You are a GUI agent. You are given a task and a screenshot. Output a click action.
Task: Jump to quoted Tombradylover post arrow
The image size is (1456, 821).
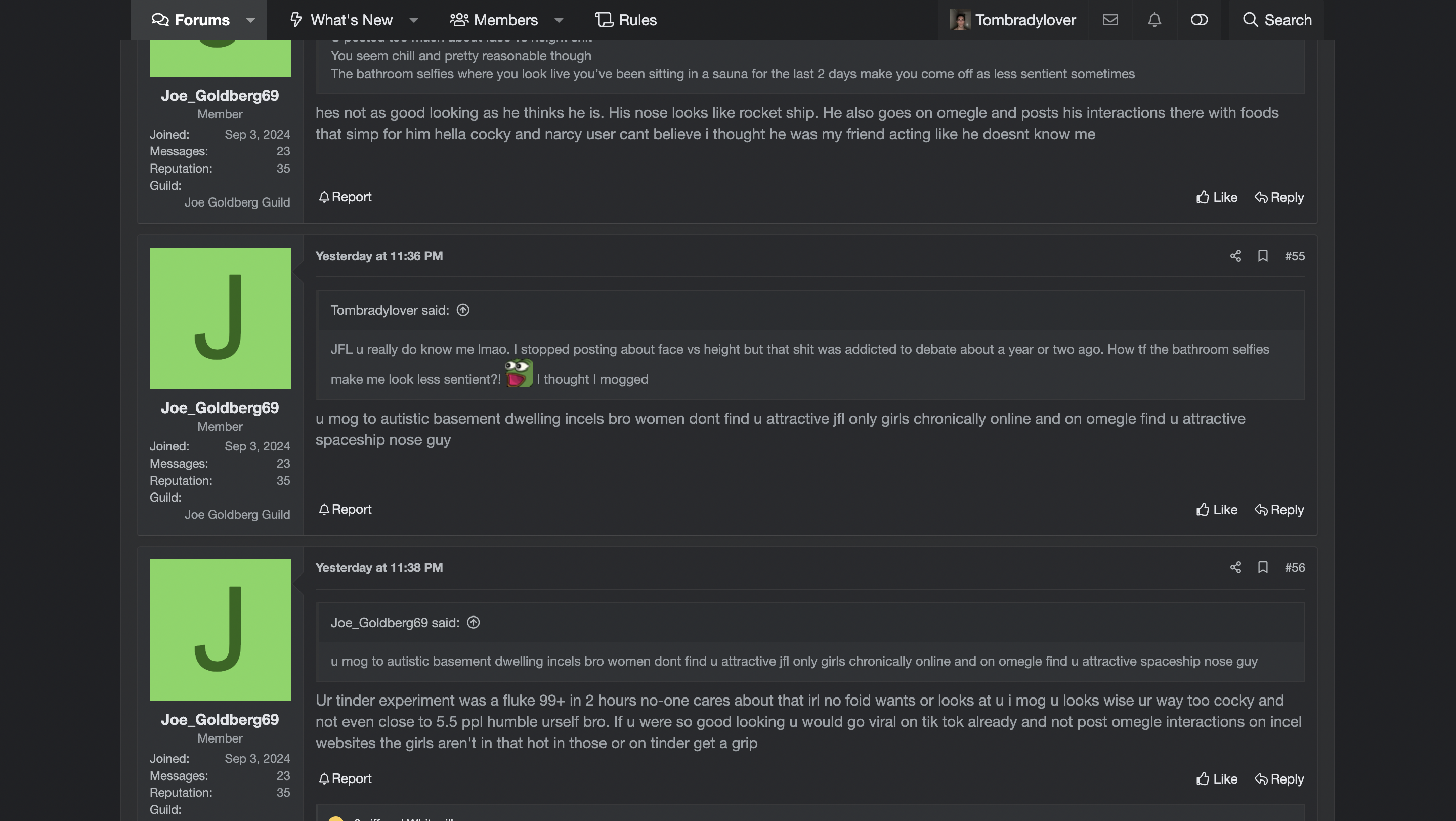(x=463, y=310)
